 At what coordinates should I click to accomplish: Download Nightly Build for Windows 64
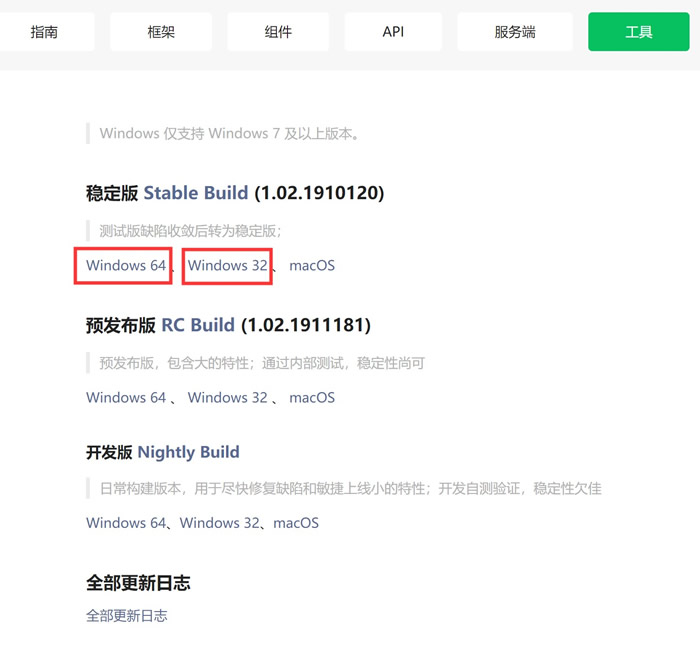point(125,523)
